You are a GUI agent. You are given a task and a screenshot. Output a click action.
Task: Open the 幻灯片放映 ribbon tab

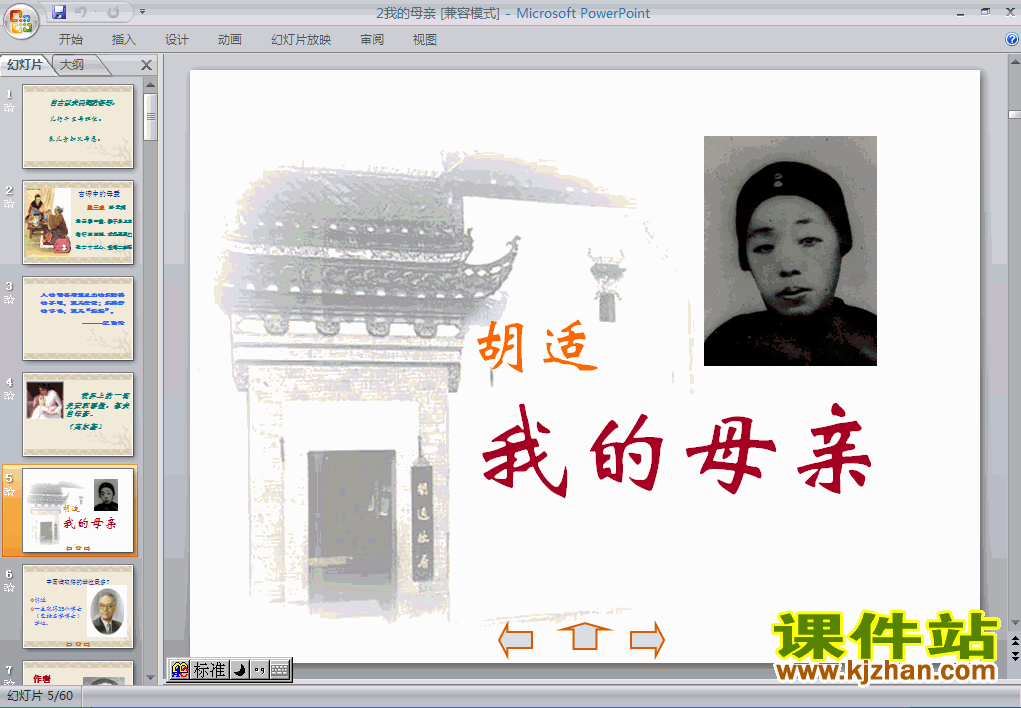[x=301, y=40]
